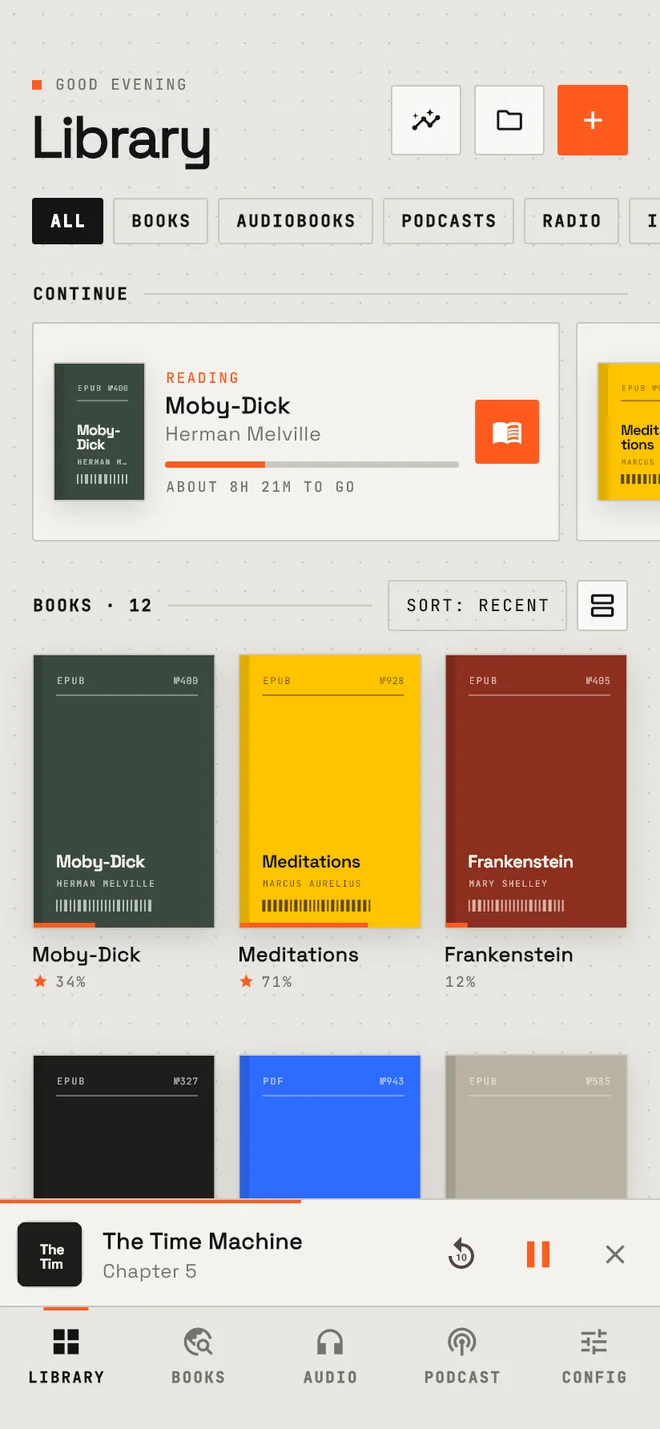Open the Meditations Continue card
The image size is (660, 1429).
619,431
